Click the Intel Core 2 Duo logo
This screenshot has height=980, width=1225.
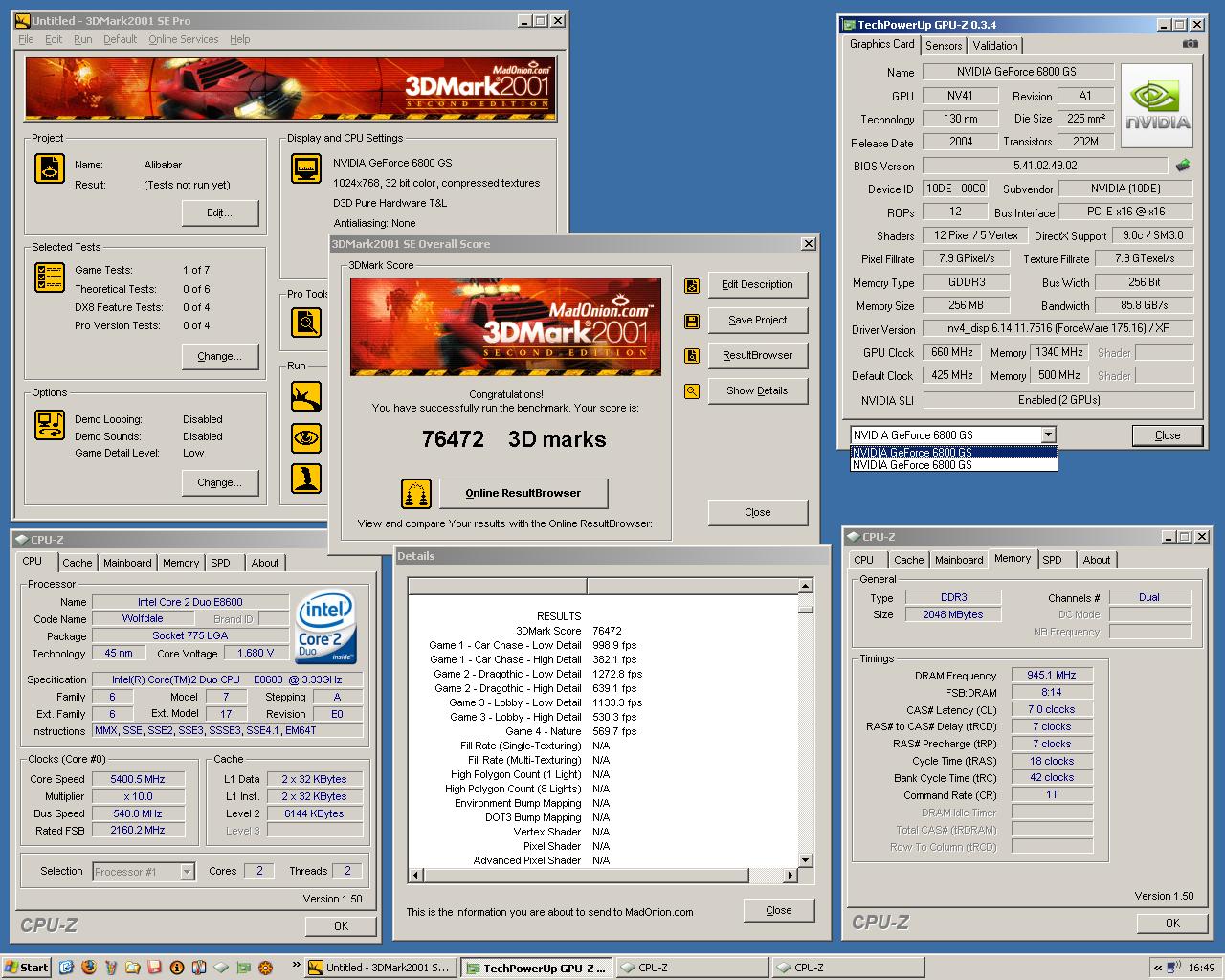point(325,626)
